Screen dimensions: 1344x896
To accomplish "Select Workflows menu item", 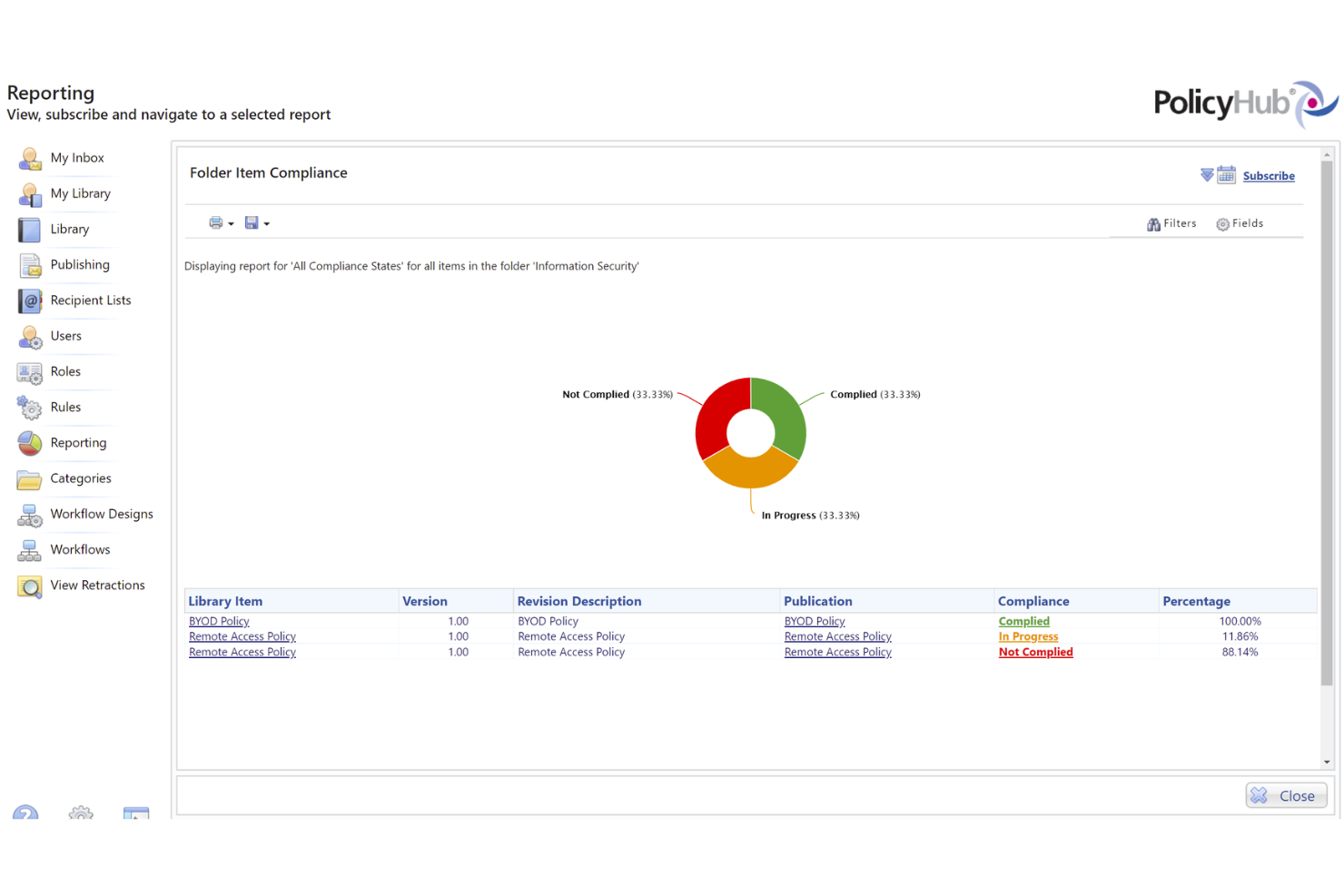I will tap(80, 549).
